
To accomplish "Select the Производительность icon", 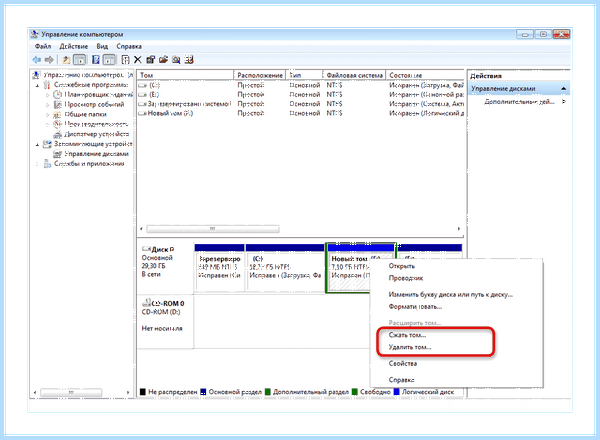I will [x=57, y=124].
